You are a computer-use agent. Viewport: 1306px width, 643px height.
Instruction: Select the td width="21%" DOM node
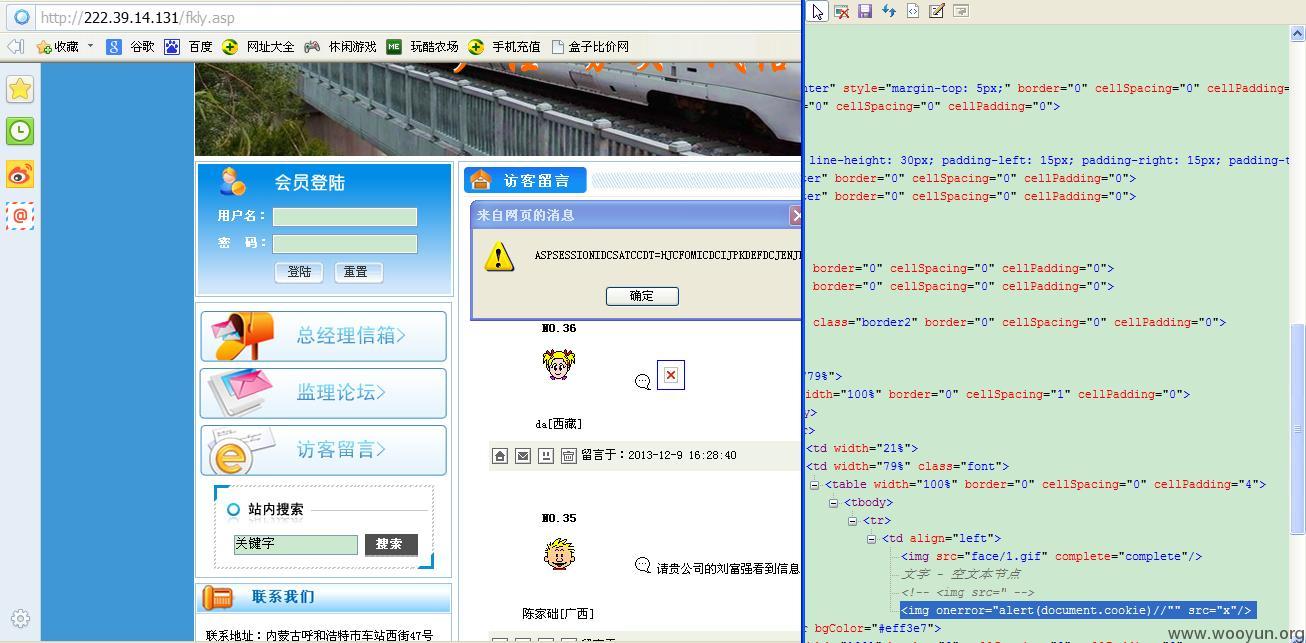(862, 449)
